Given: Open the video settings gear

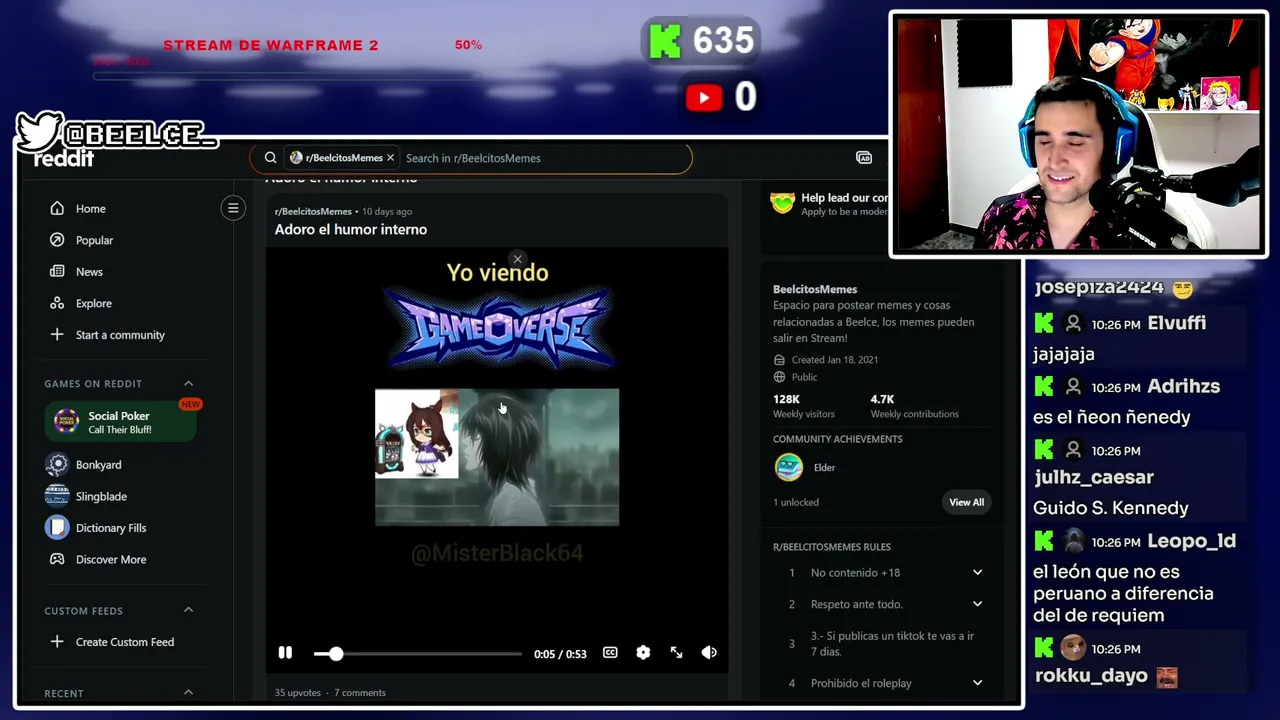Looking at the screenshot, I should click(643, 653).
